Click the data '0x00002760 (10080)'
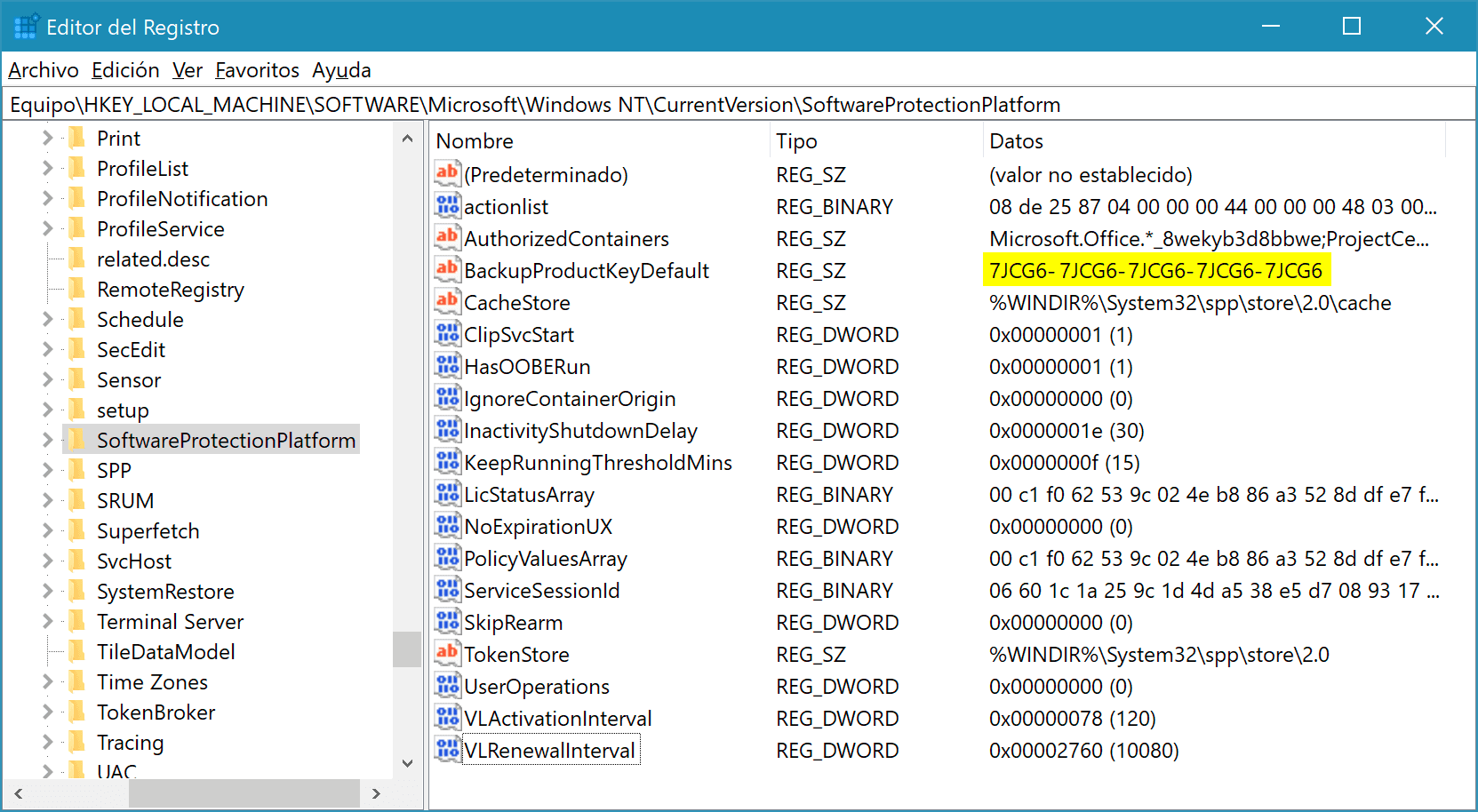This screenshot has width=1478, height=812. tap(1084, 751)
